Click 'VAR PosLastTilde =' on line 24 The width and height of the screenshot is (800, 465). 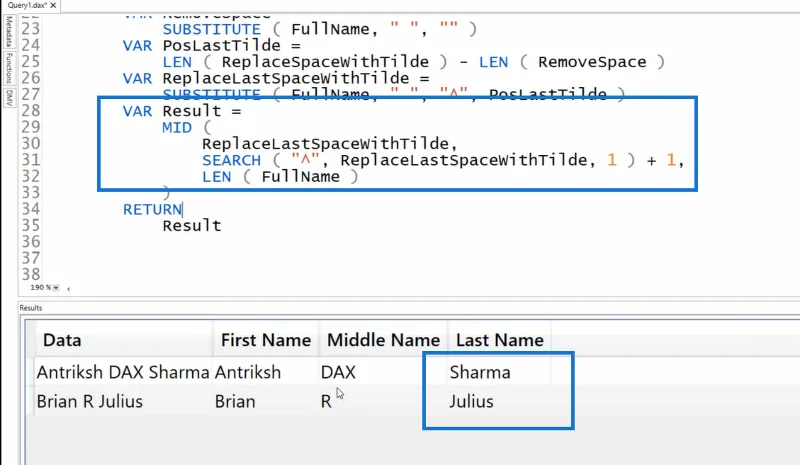coord(211,45)
